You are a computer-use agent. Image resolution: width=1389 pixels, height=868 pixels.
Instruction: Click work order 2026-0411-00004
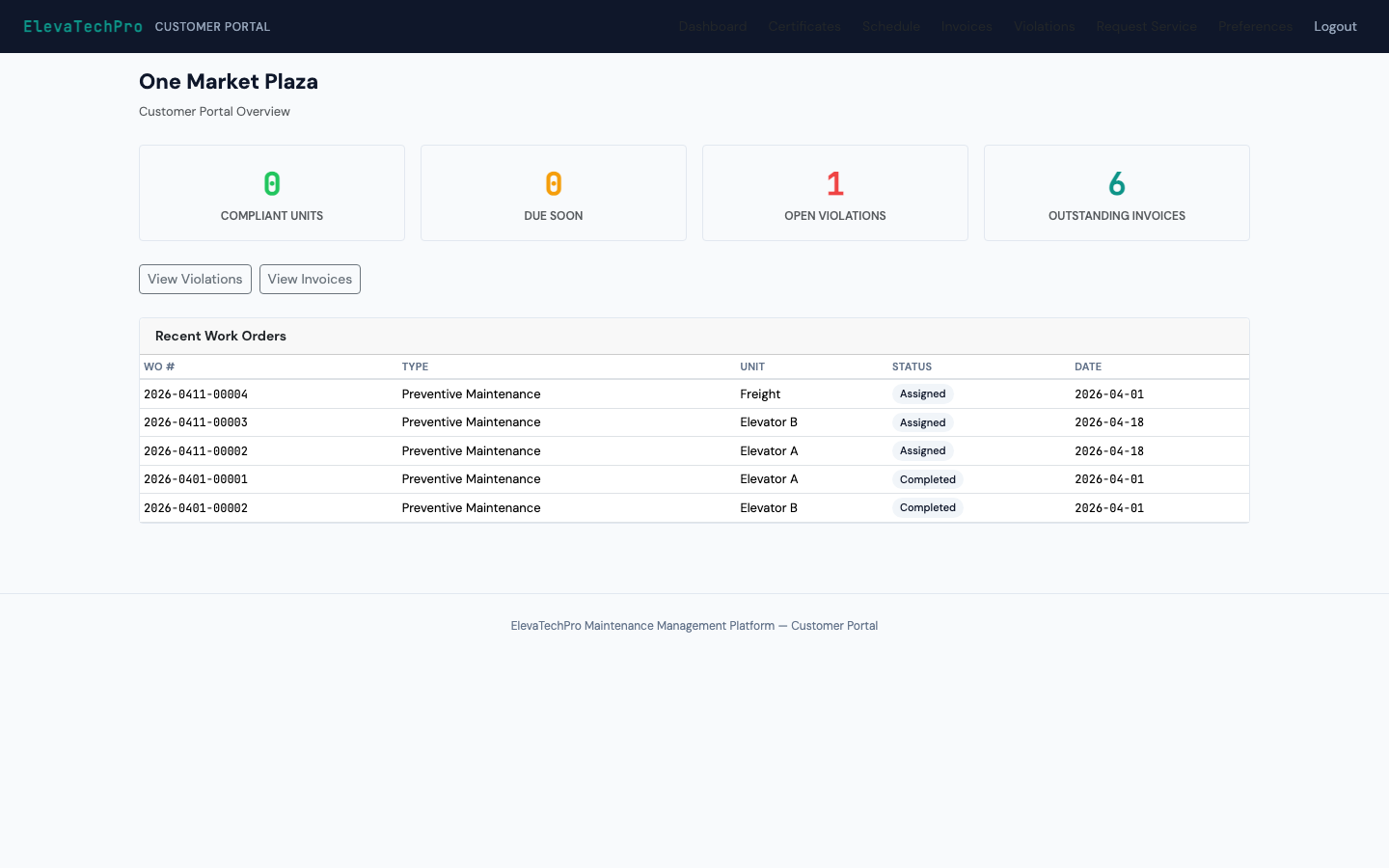tap(196, 393)
